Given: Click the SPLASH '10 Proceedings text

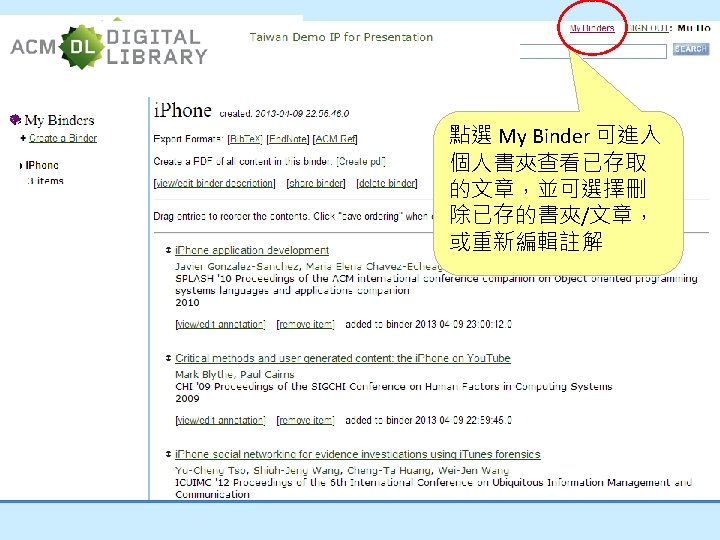Looking at the screenshot, I should (436, 284).
